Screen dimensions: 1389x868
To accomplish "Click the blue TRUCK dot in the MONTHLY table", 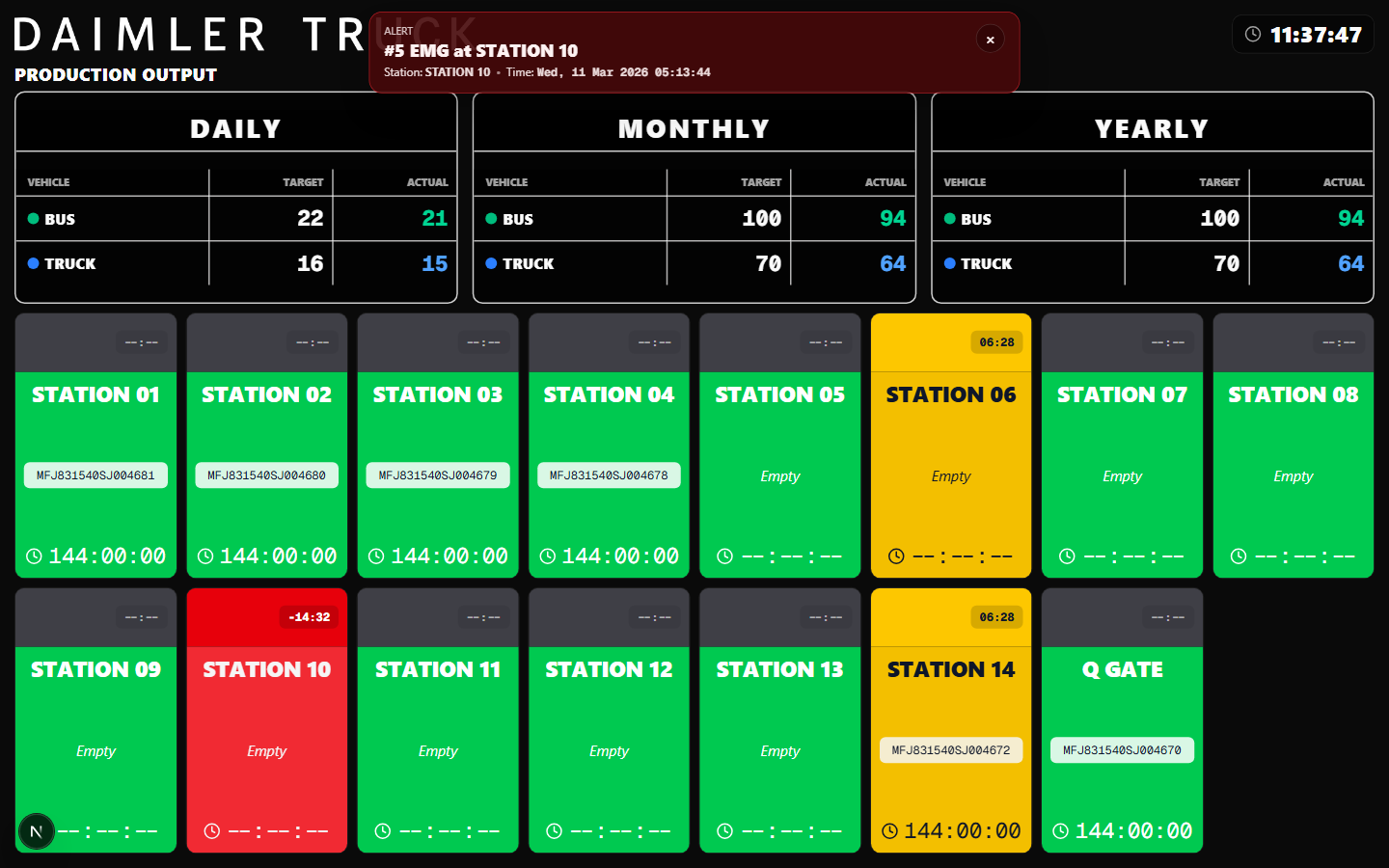I will [x=492, y=263].
